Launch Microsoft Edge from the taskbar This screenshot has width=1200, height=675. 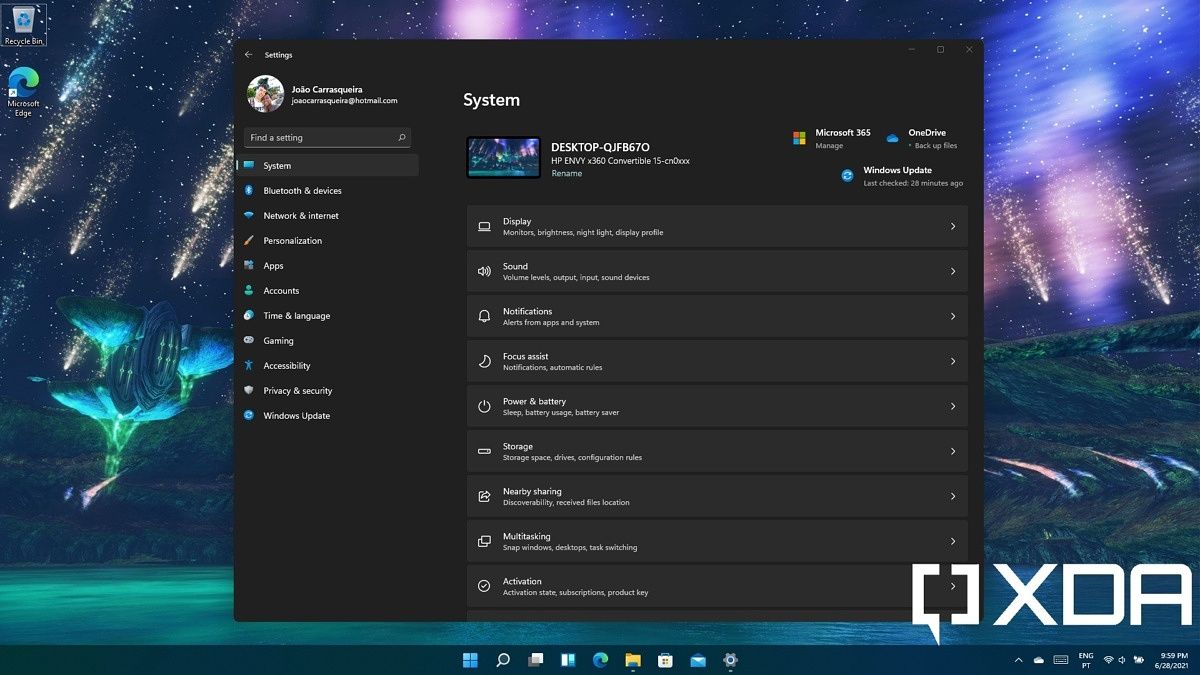pyautogui.click(x=600, y=661)
